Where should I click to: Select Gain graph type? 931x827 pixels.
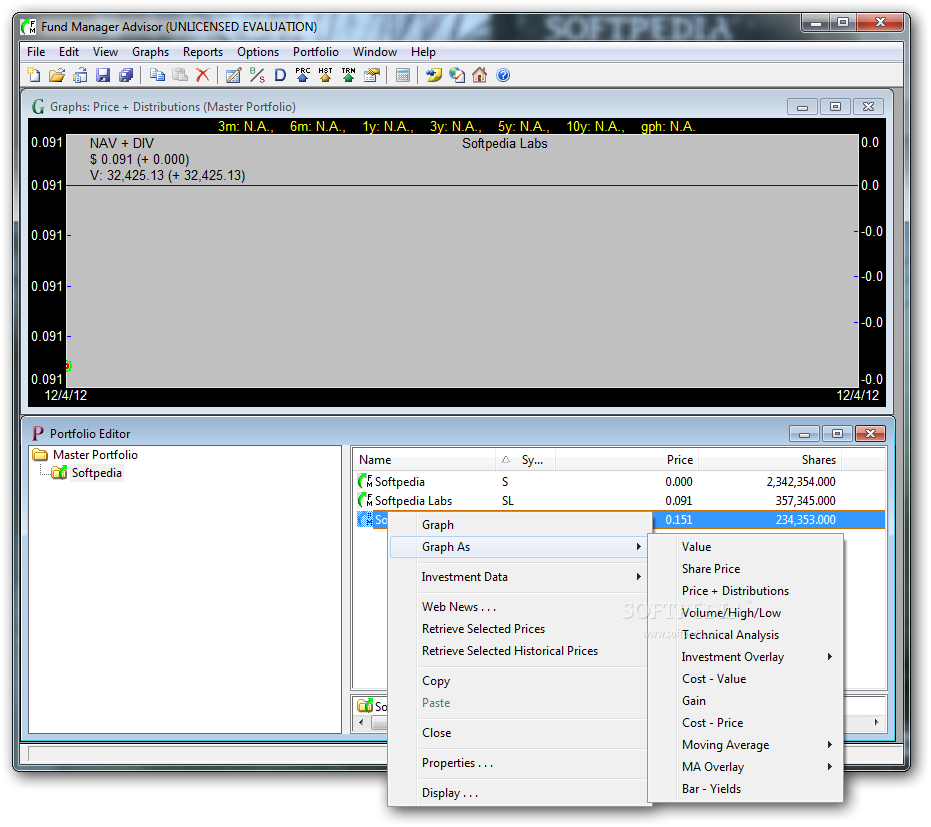pyautogui.click(x=745, y=701)
